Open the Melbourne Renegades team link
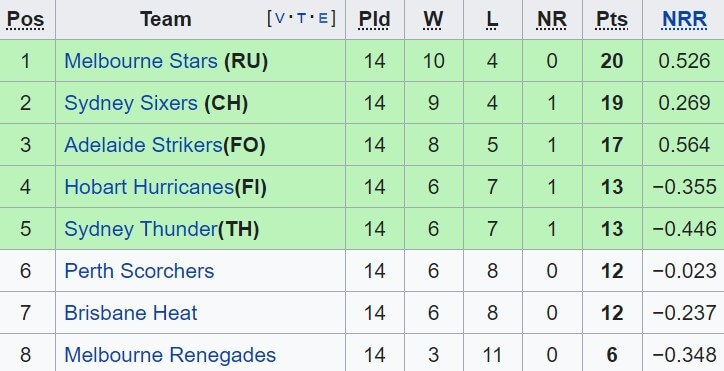The height and width of the screenshot is (371, 724). pyautogui.click(x=170, y=355)
